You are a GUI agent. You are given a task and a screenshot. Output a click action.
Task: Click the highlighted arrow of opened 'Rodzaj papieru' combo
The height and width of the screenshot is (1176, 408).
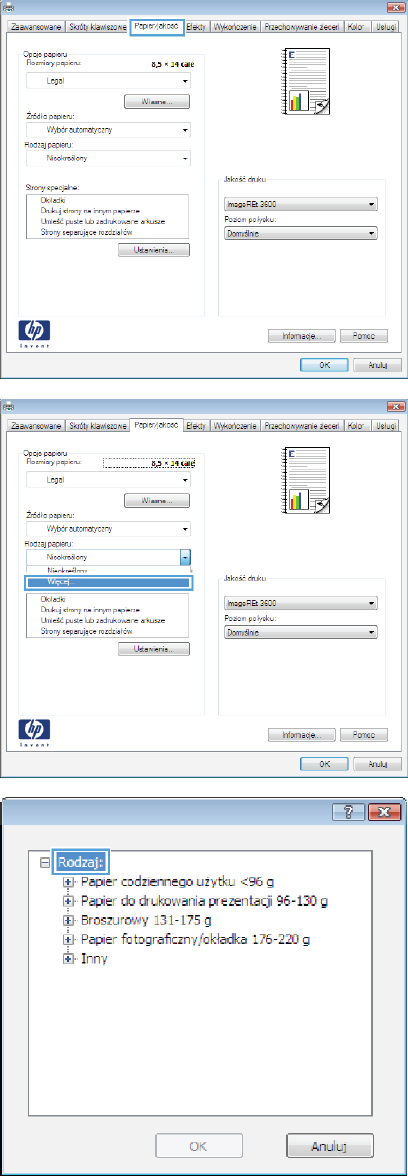(185, 557)
